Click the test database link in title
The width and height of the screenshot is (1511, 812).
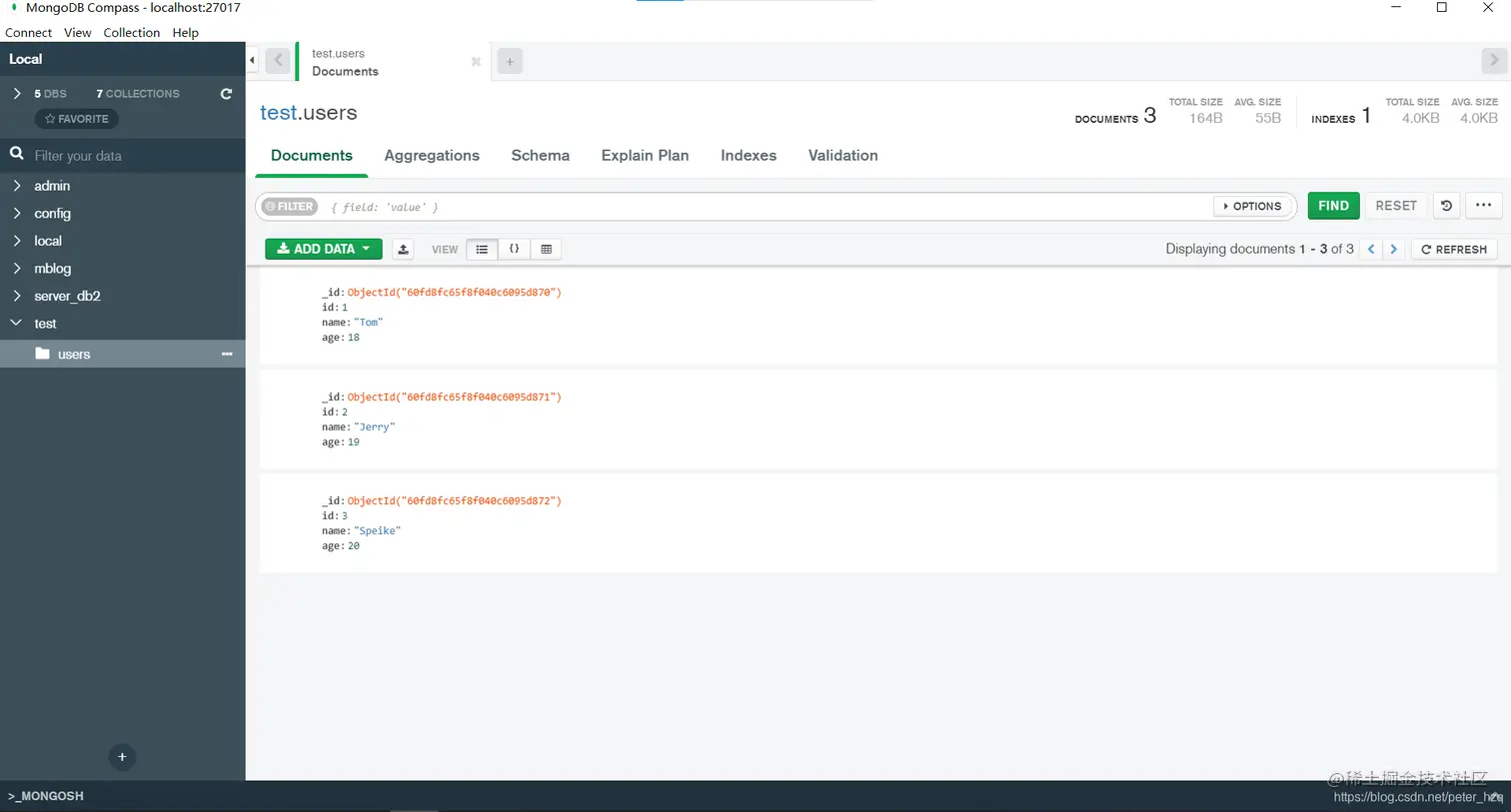[278, 113]
